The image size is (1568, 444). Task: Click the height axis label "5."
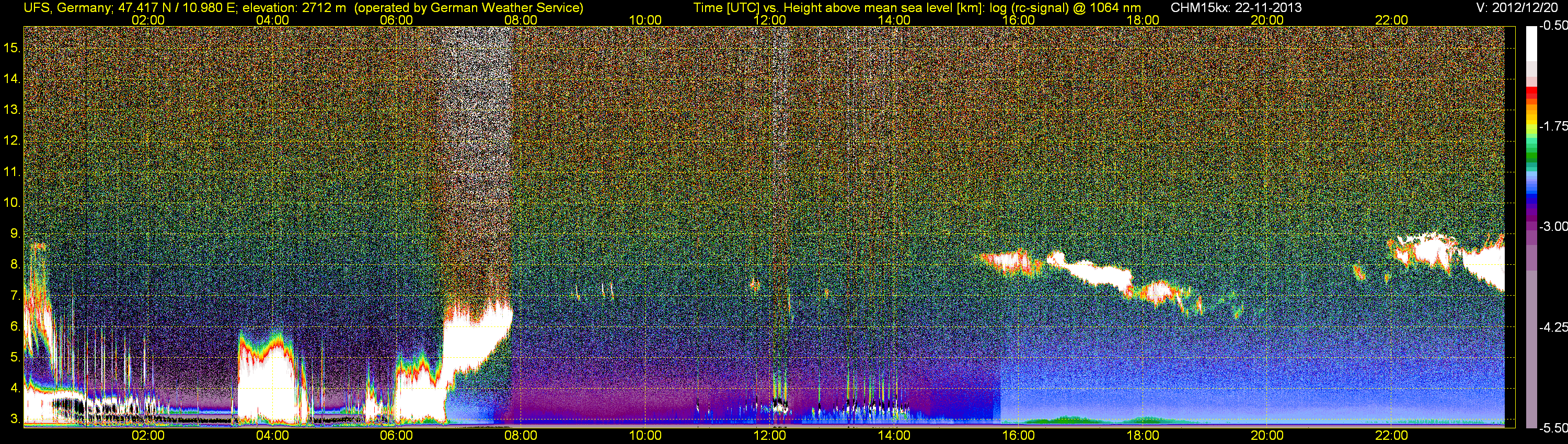click(15, 357)
